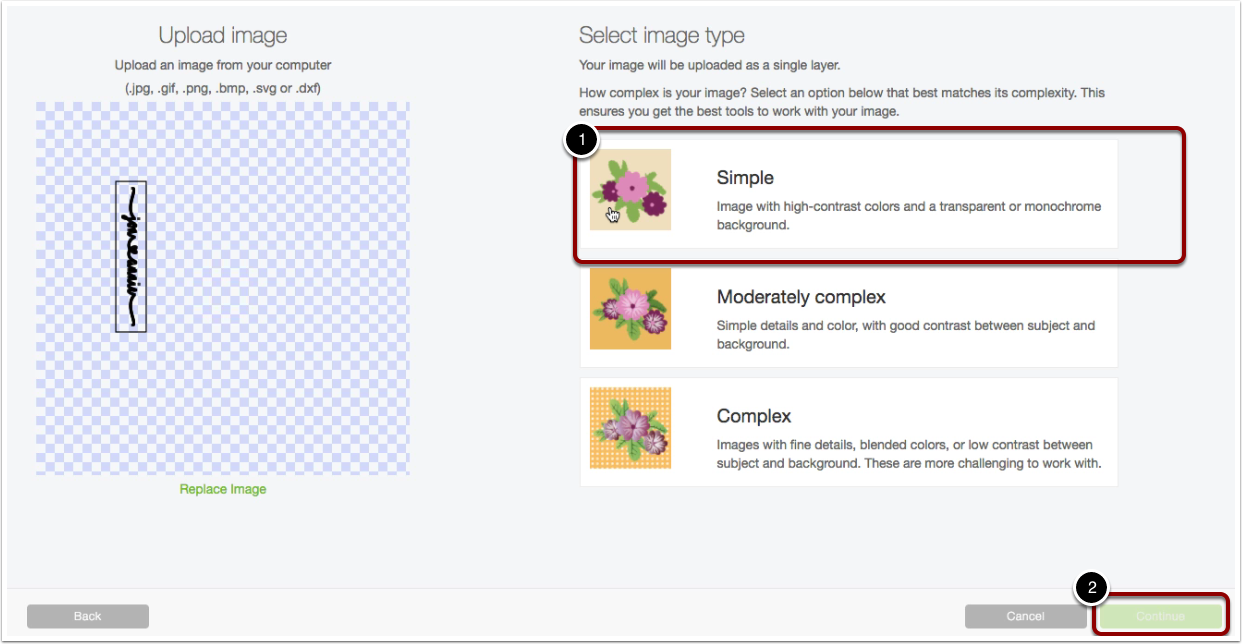Click the step 2 annotation badge

[1091, 589]
